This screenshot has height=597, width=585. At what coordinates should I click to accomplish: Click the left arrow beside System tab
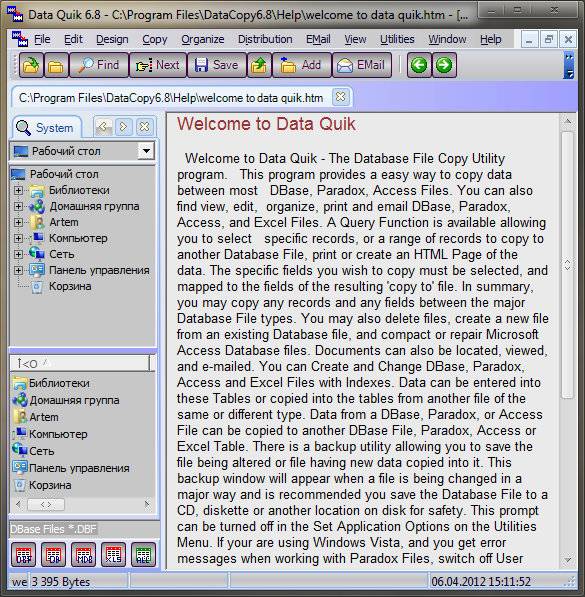(x=104, y=127)
